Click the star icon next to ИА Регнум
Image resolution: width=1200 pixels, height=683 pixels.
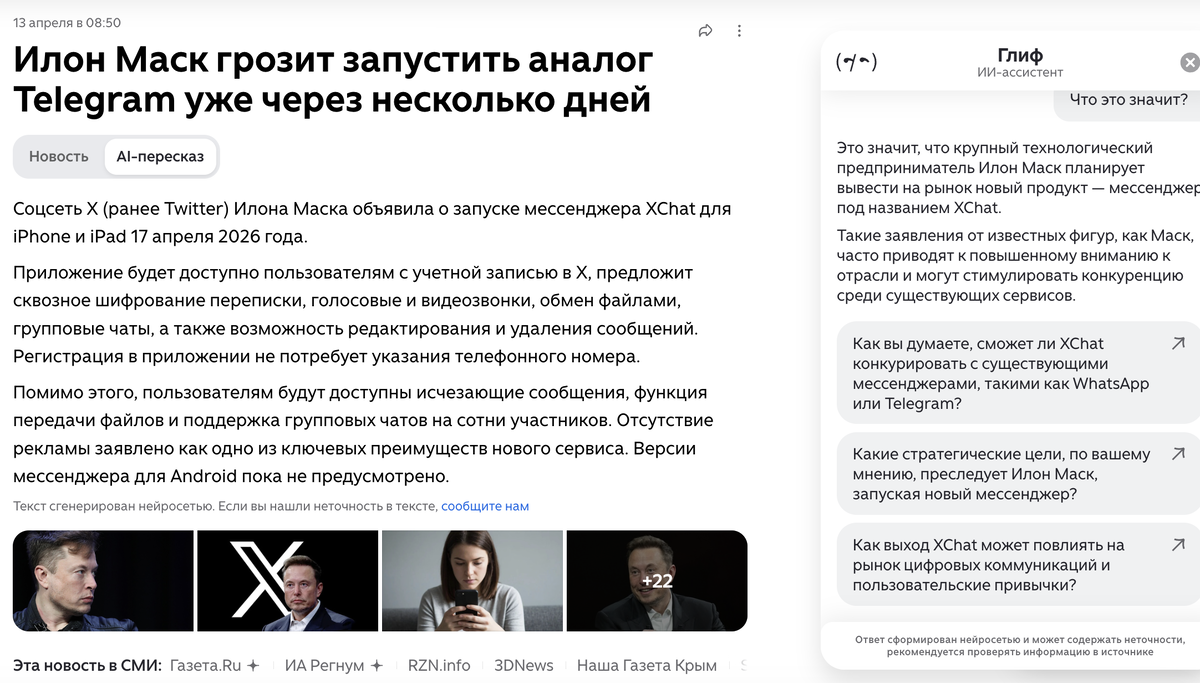377,665
